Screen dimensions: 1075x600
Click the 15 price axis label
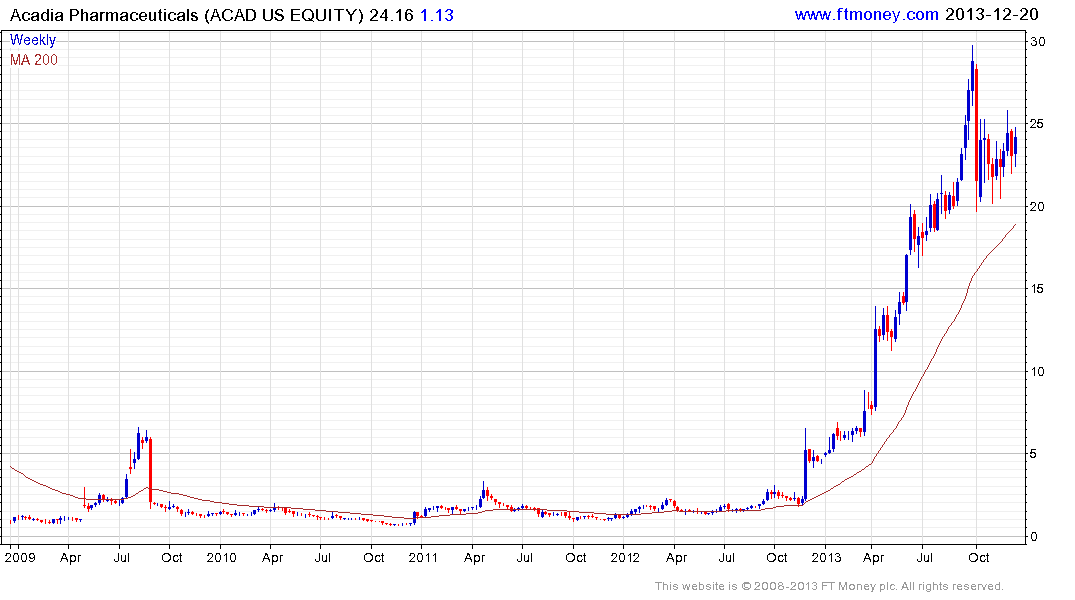[x=1037, y=289]
